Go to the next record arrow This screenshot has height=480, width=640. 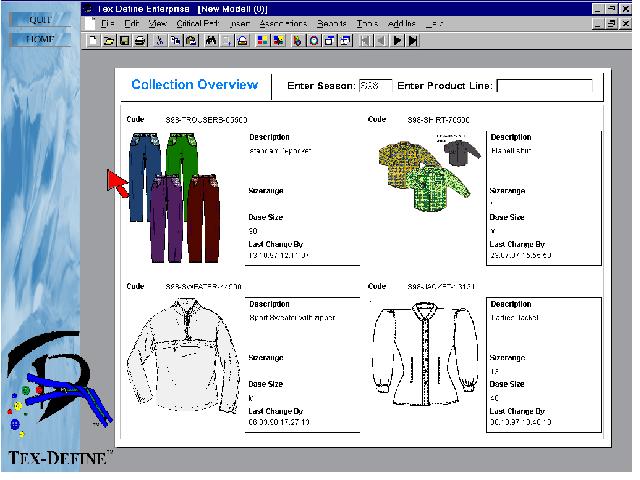pos(397,41)
